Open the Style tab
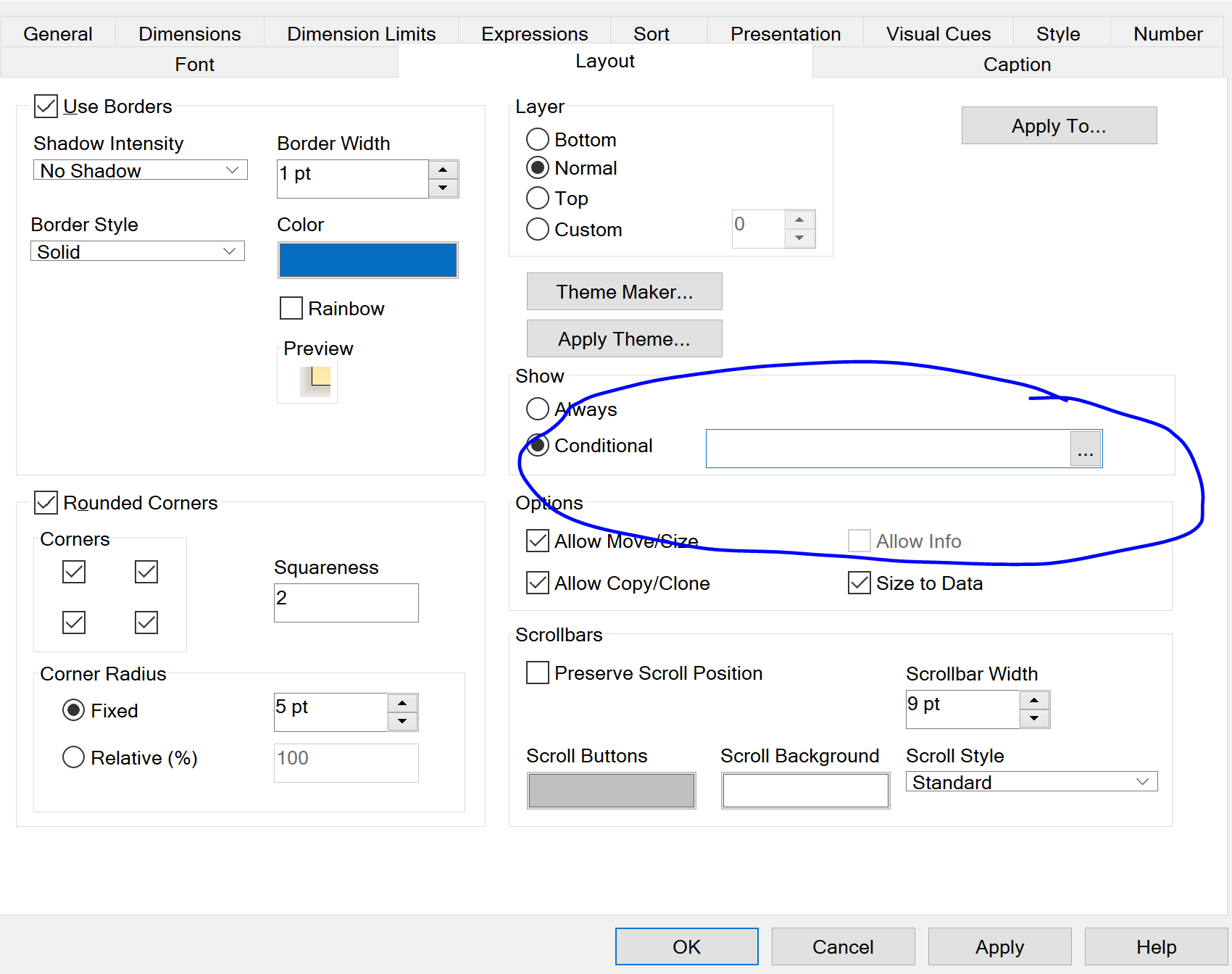This screenshot has width=1232, height=974. click(x=1057, y=33)
